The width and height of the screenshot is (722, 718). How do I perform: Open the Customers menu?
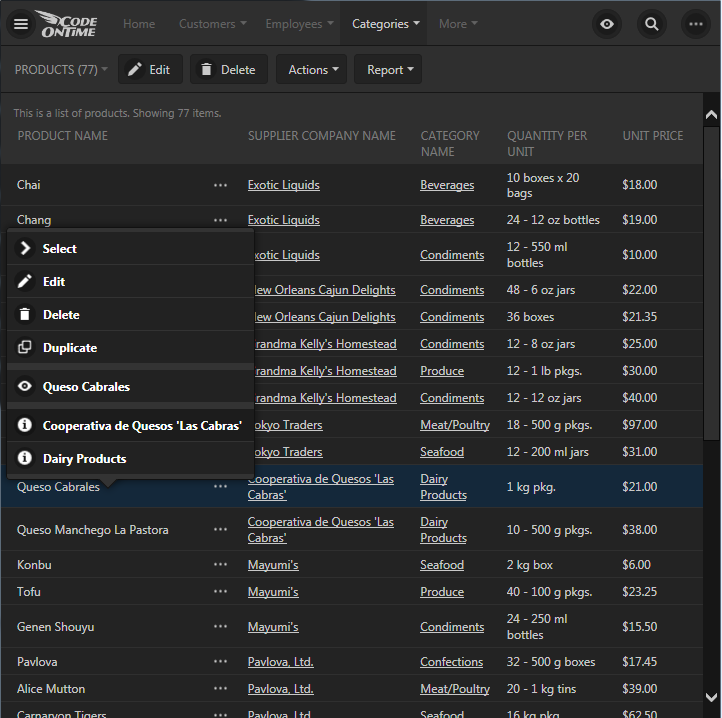[212, 23]
